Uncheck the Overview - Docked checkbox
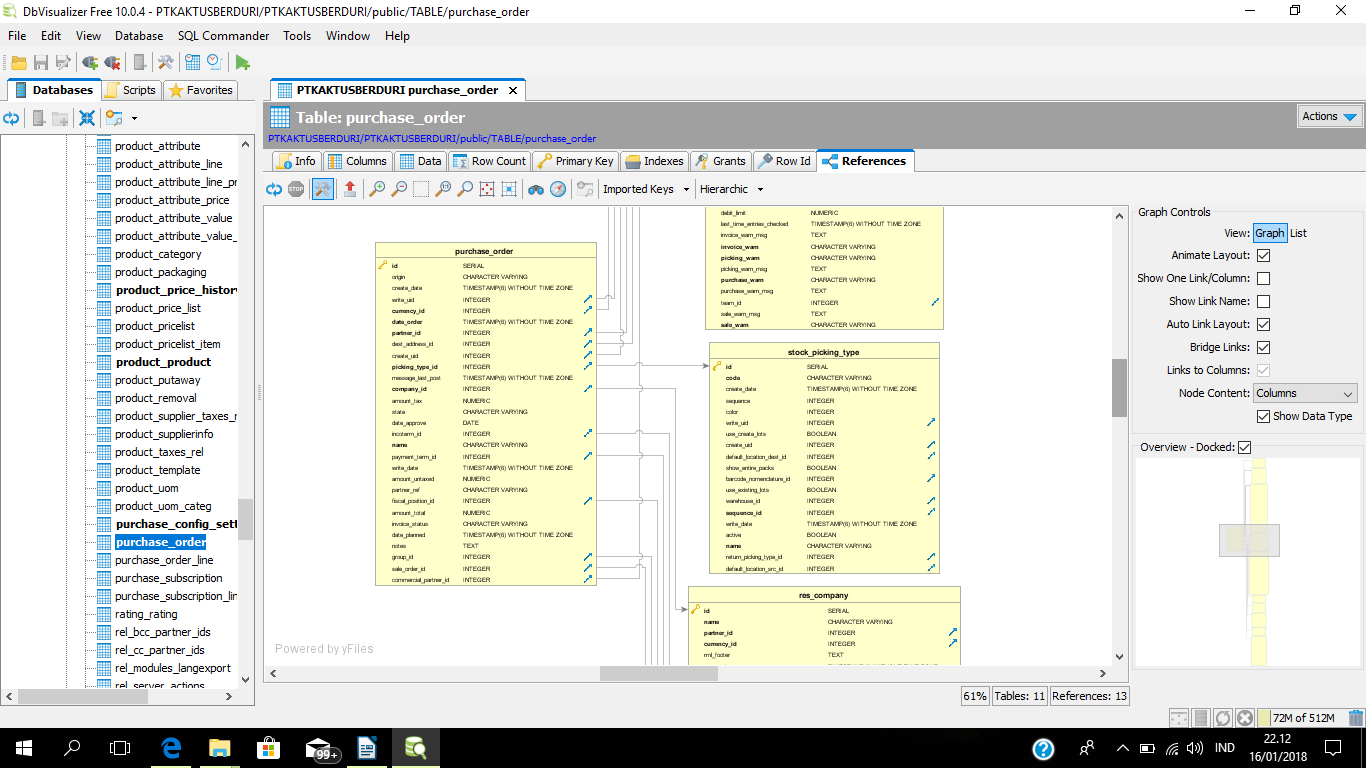This screenshot has height=768, width=1366. coord(1245,447)
